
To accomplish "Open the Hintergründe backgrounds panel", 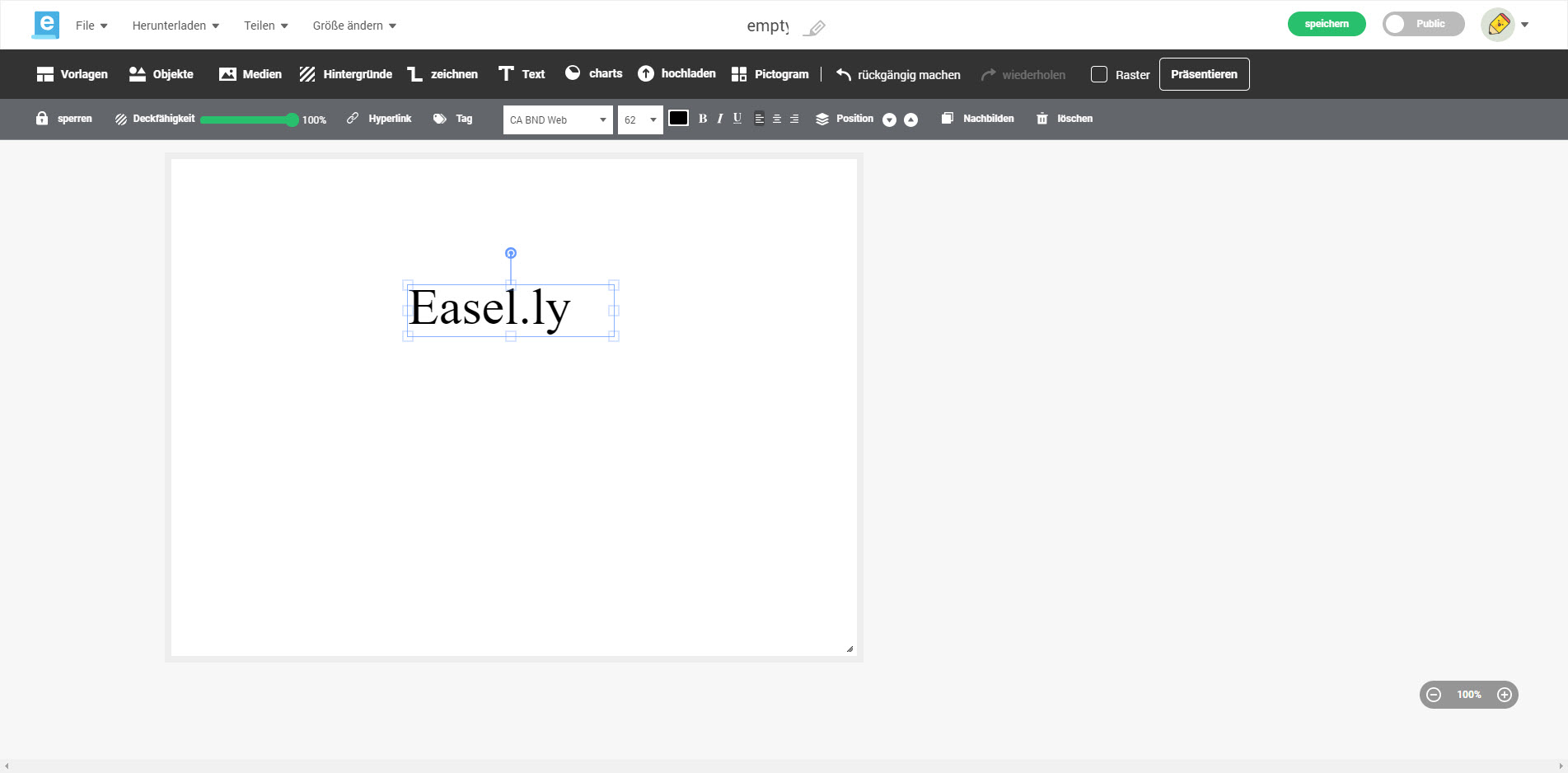I will tap(345, 74).
